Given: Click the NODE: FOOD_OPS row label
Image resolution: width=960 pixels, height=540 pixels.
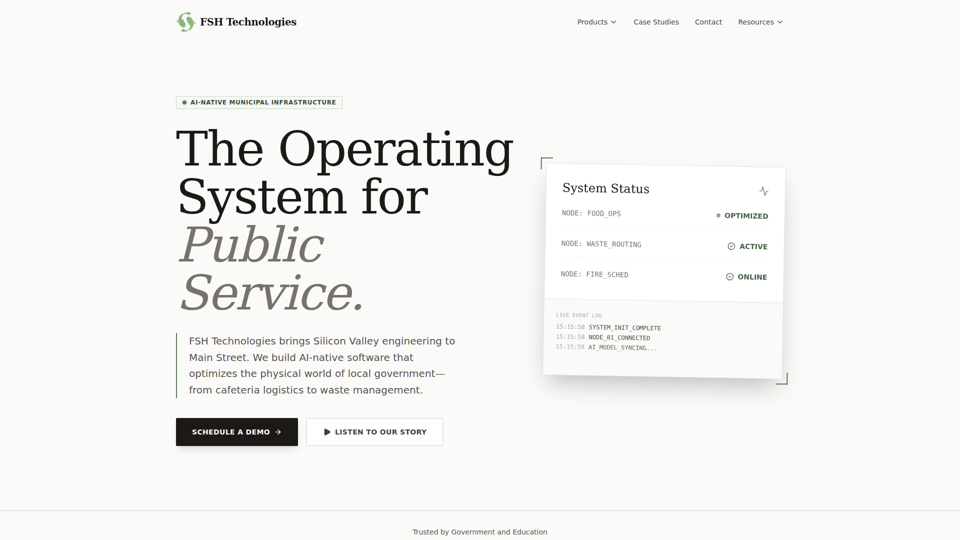Looking at the screenshot, I should pyautogui.click(x=591, y=214).
